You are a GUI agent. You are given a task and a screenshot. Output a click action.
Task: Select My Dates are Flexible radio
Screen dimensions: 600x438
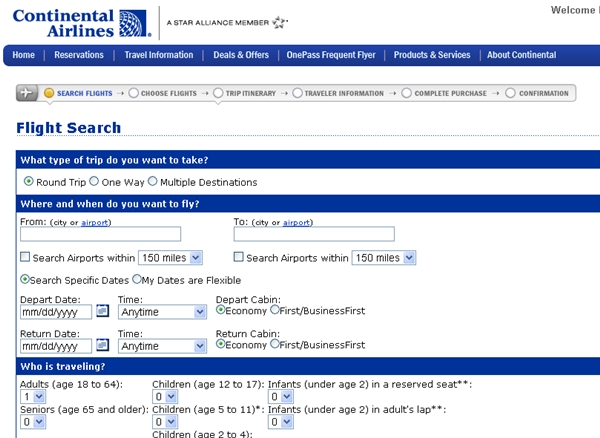pyautogui.click(x=137, y=279)
